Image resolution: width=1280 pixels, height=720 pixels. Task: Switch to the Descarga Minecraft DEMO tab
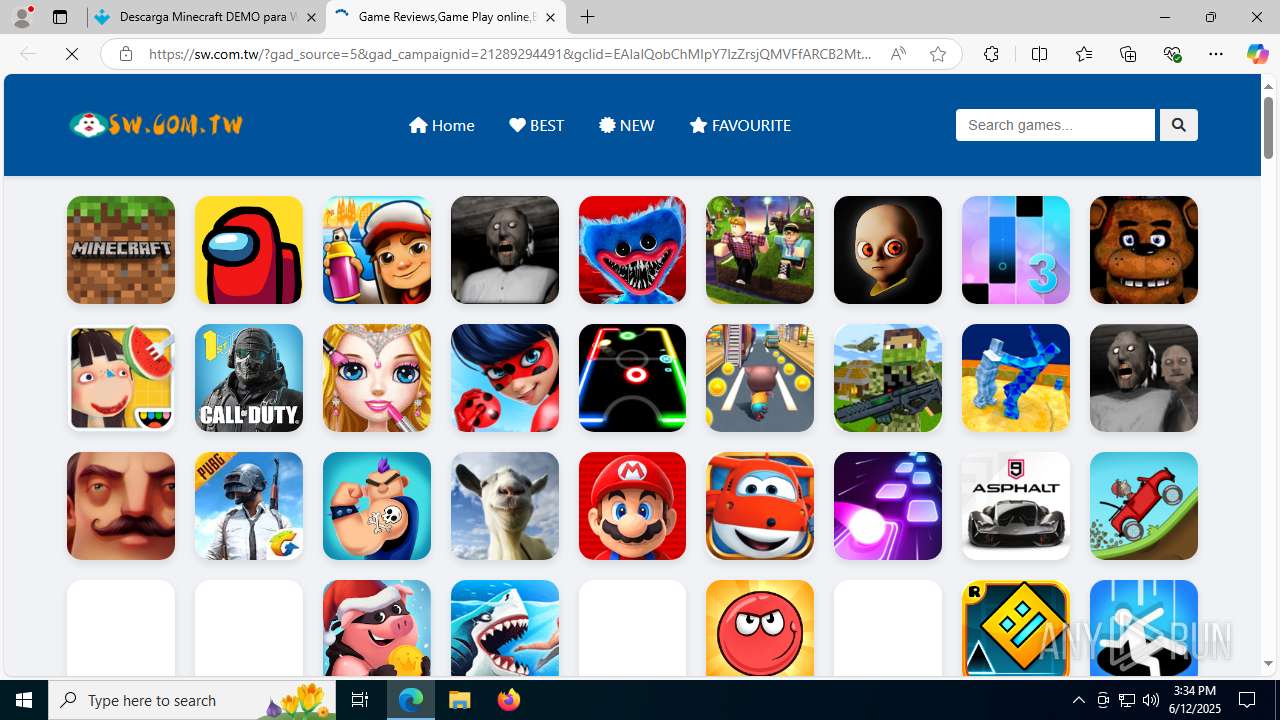[x=207, y=17]
